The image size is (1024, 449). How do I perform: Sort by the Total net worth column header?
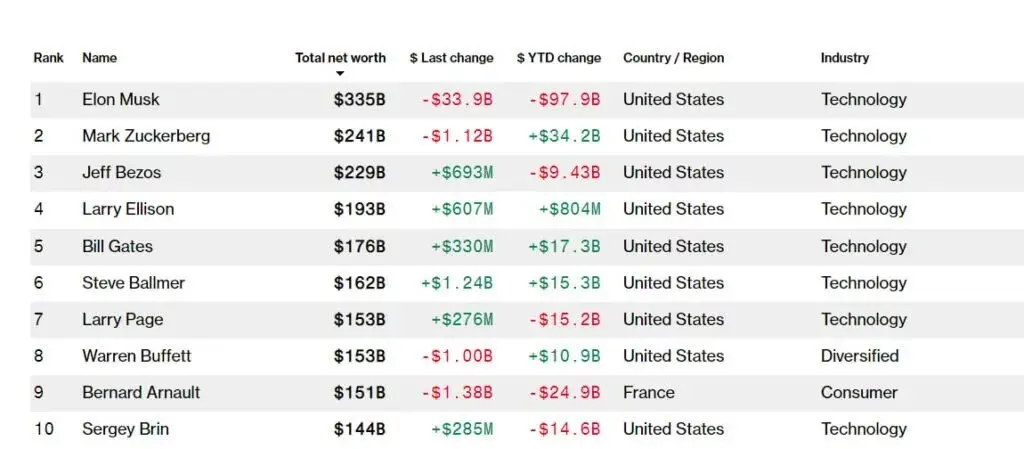[x=340, y=58]
